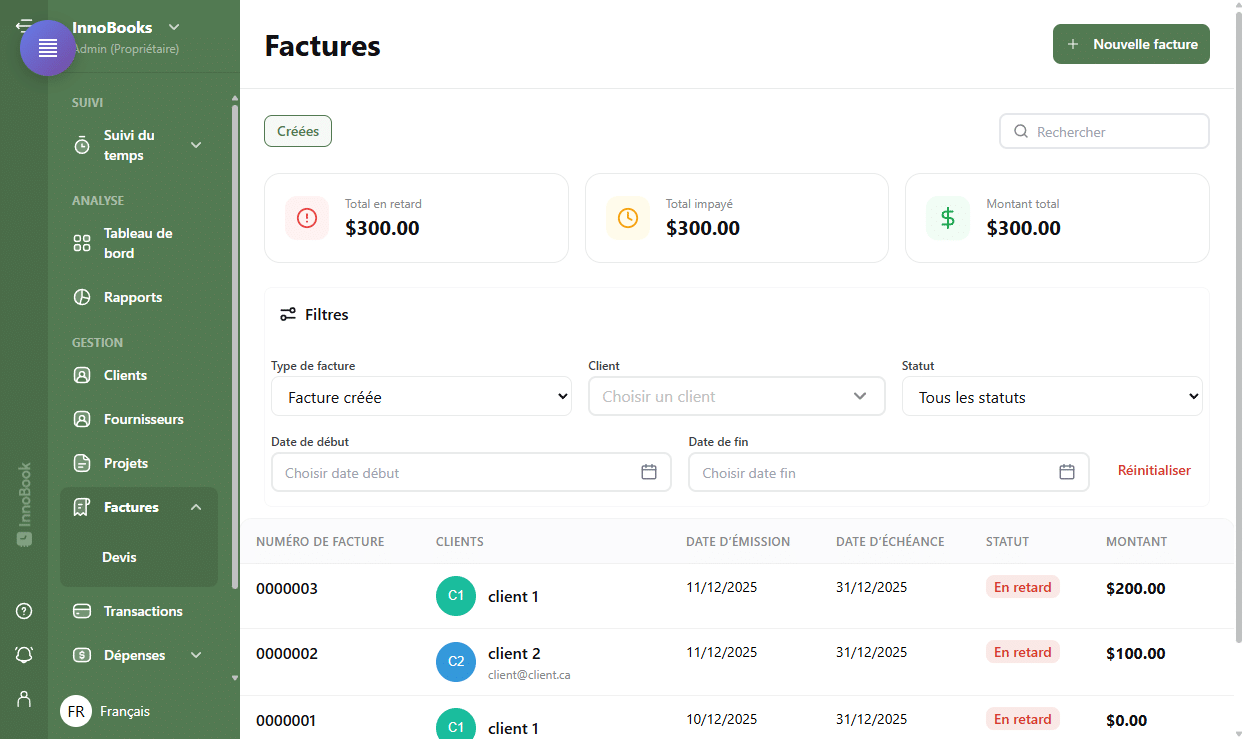The height and width of the screenshot is (739, 1244).
Task: Open the notifications bell icon
Action: click(x=24, y=655)
